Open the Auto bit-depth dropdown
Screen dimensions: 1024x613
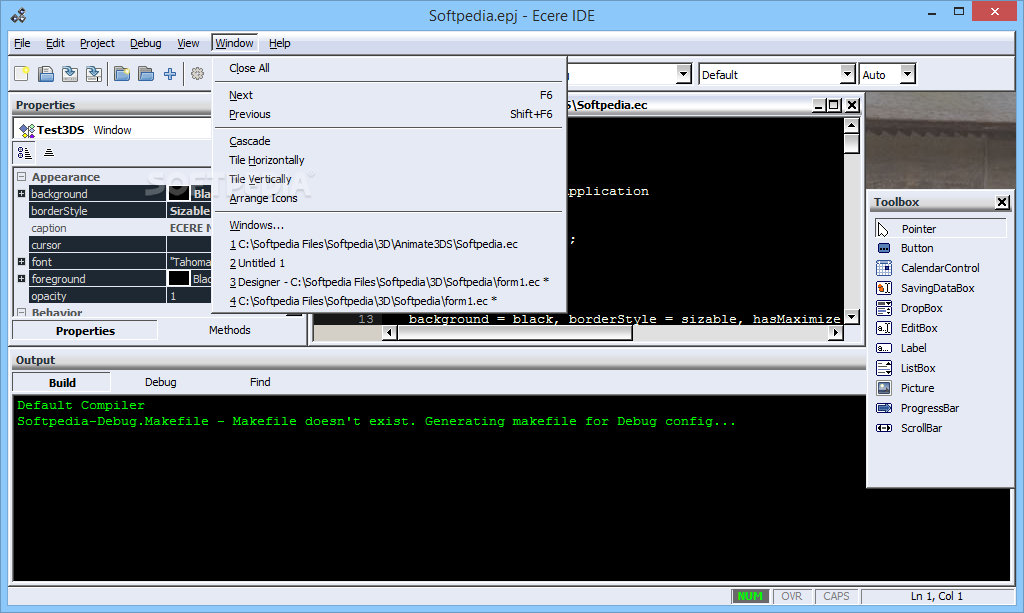click(x=907, y=74)
